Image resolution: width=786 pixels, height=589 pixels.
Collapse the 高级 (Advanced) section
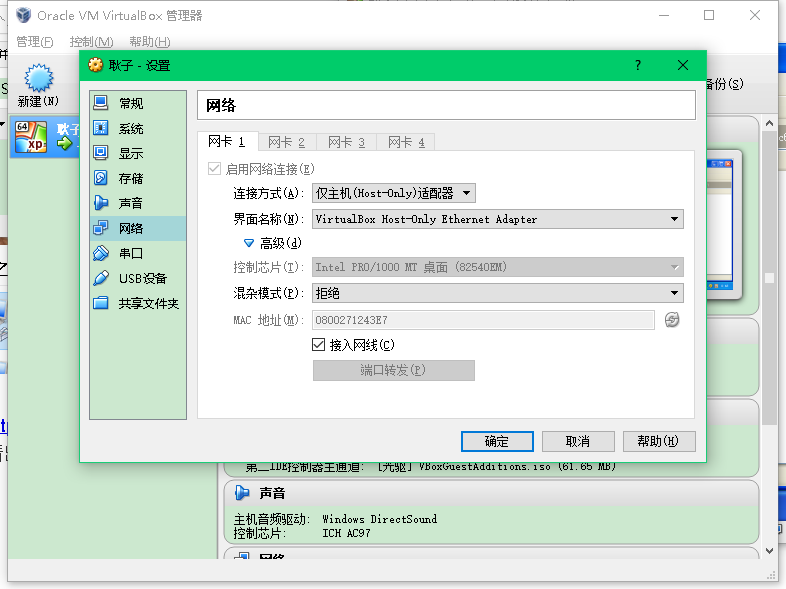click(249, 243)
